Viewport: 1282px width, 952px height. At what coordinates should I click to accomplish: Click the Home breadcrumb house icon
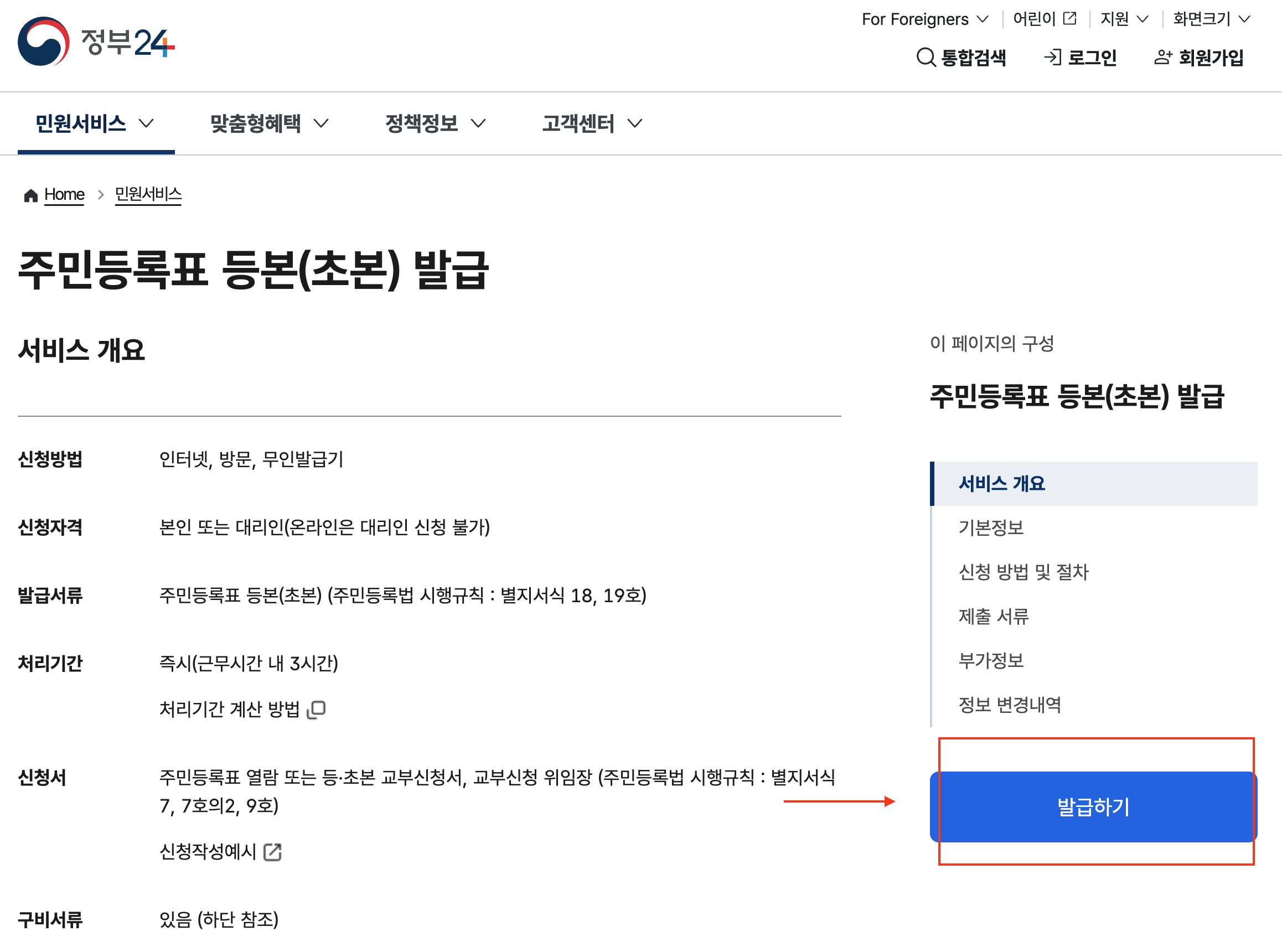pos(30,195)
